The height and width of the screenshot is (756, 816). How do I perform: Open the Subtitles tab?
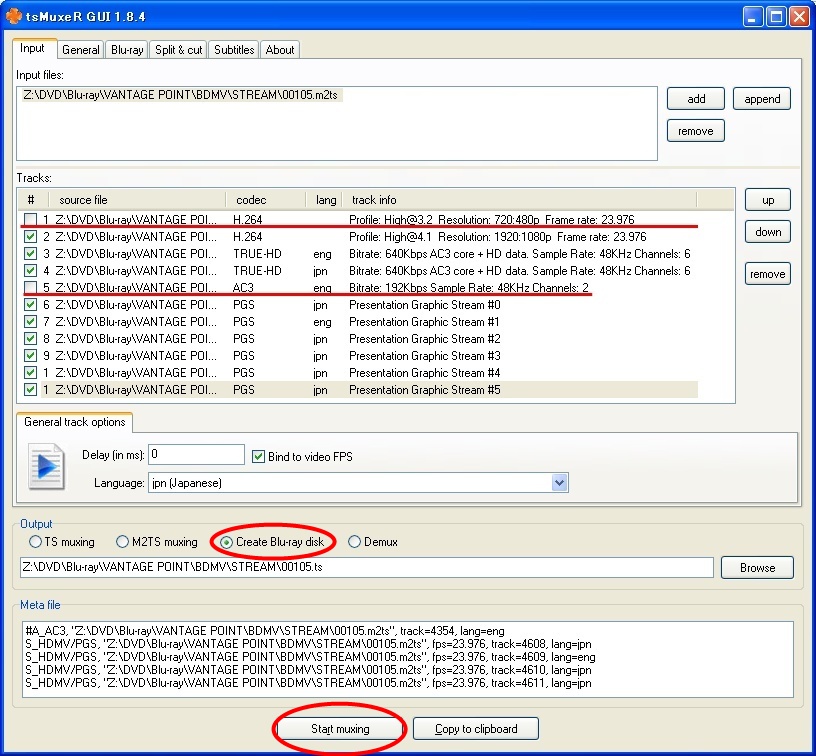[234, 50]
